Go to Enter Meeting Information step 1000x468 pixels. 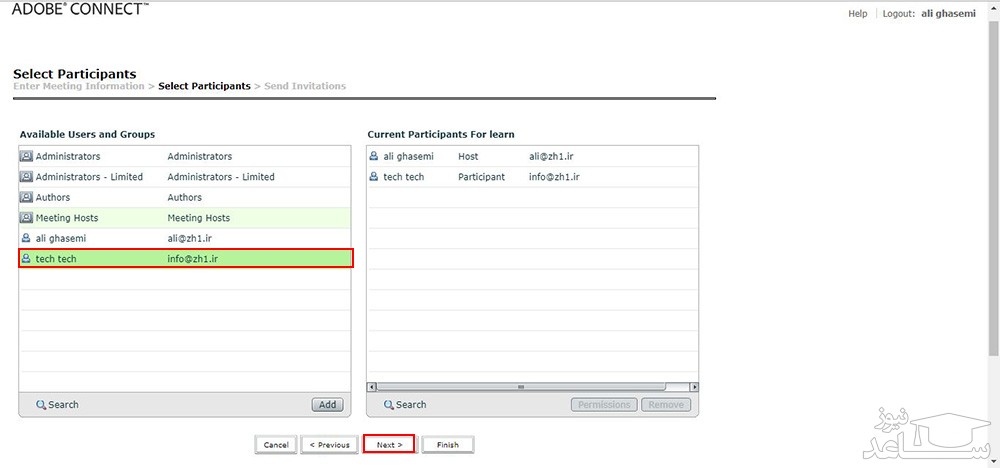coord(78,86)
